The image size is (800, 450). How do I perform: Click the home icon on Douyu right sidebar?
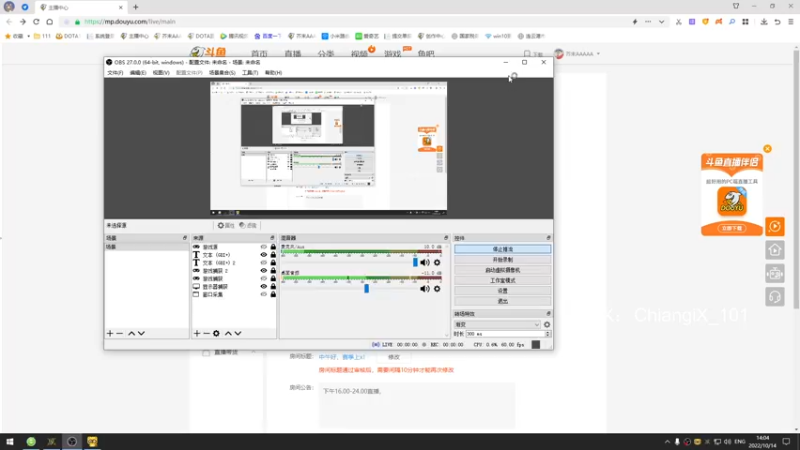pos(774,250)
